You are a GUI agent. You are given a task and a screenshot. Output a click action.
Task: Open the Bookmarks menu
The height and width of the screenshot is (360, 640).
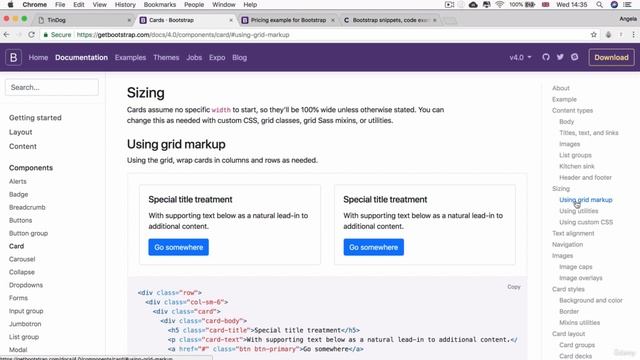coord(160,4)
